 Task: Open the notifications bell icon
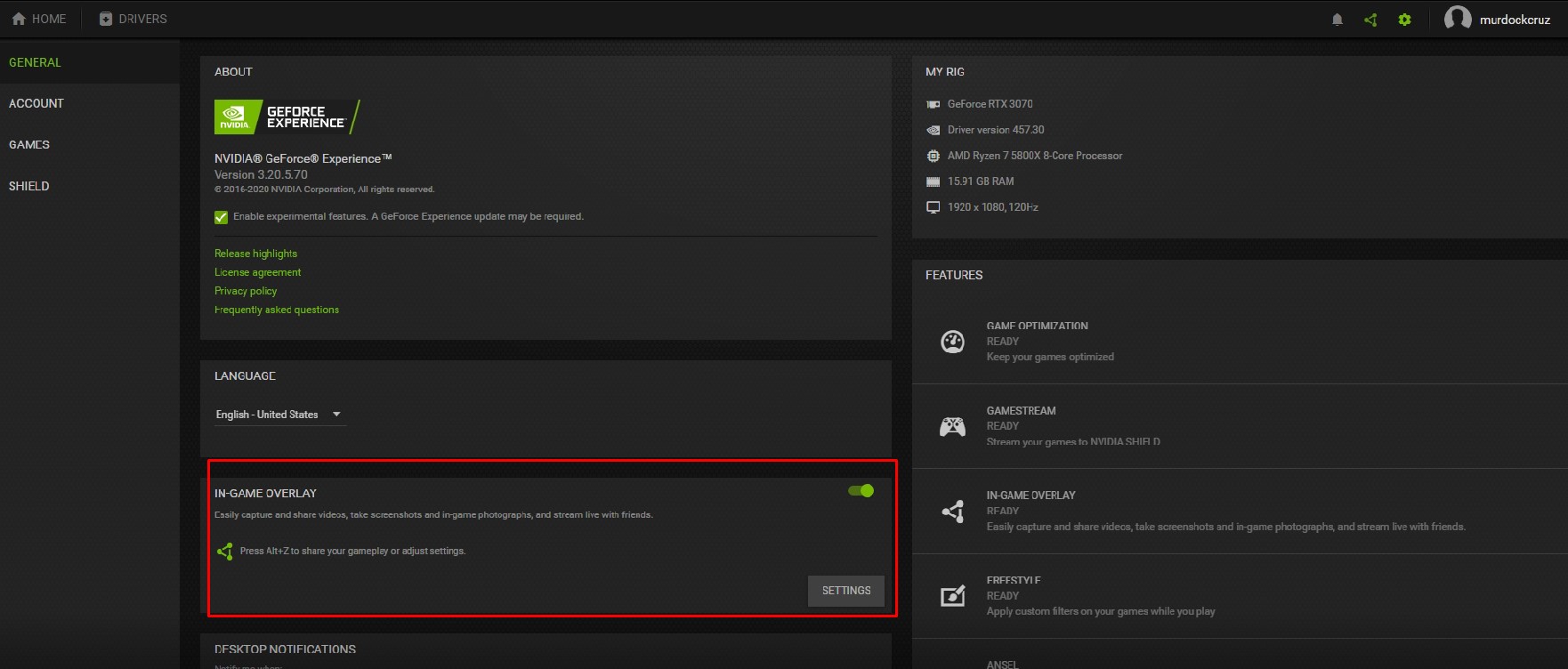point(1337,20)
